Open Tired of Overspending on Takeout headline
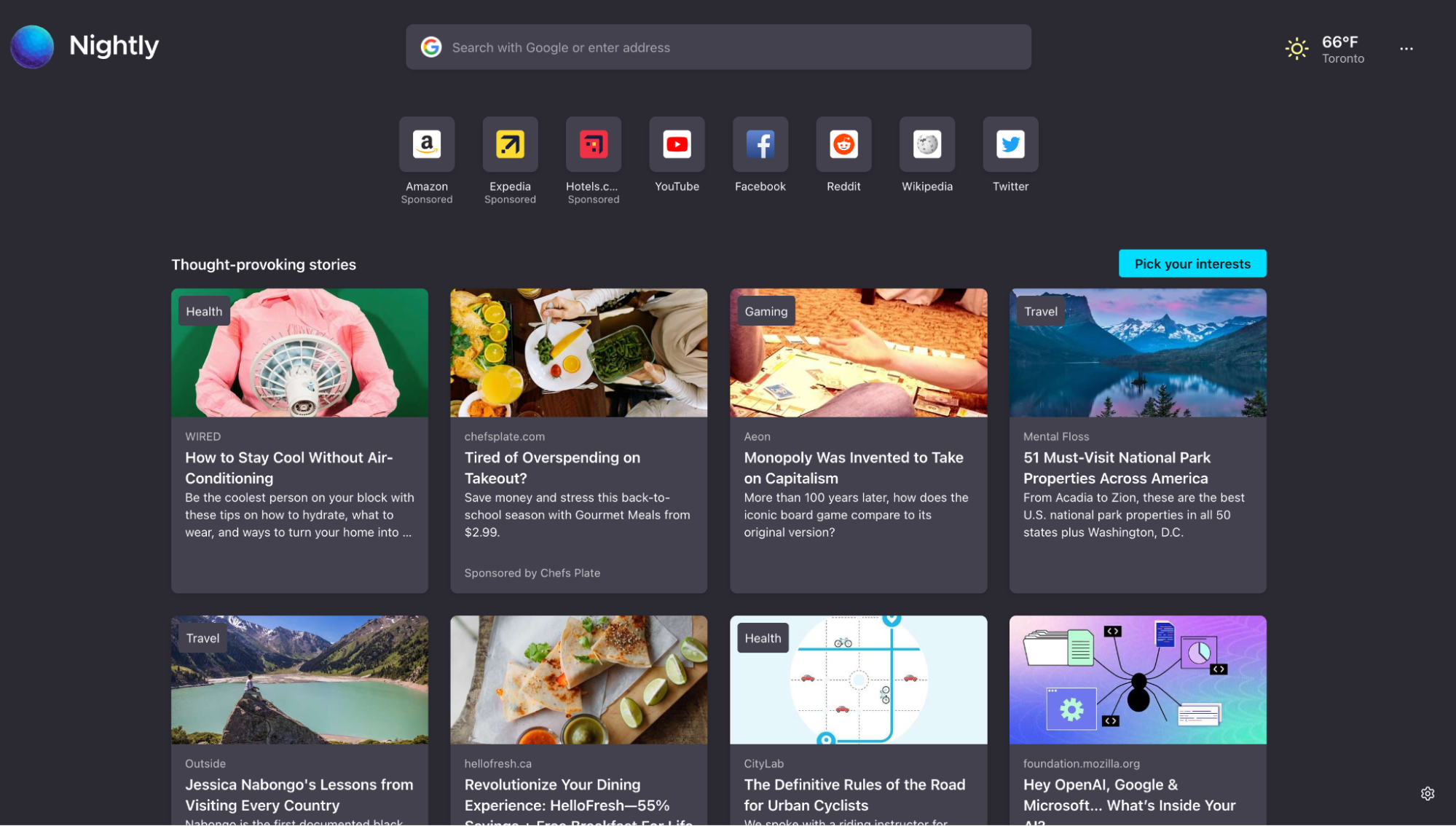Image resolution: width=1456 pixels, height=826 pixels. 552,468
